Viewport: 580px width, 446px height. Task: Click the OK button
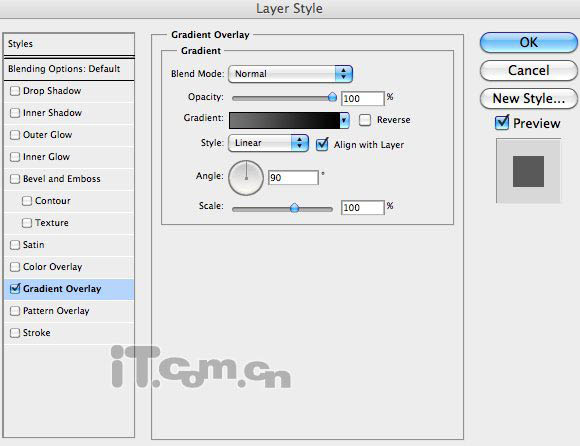pos(529,42)
